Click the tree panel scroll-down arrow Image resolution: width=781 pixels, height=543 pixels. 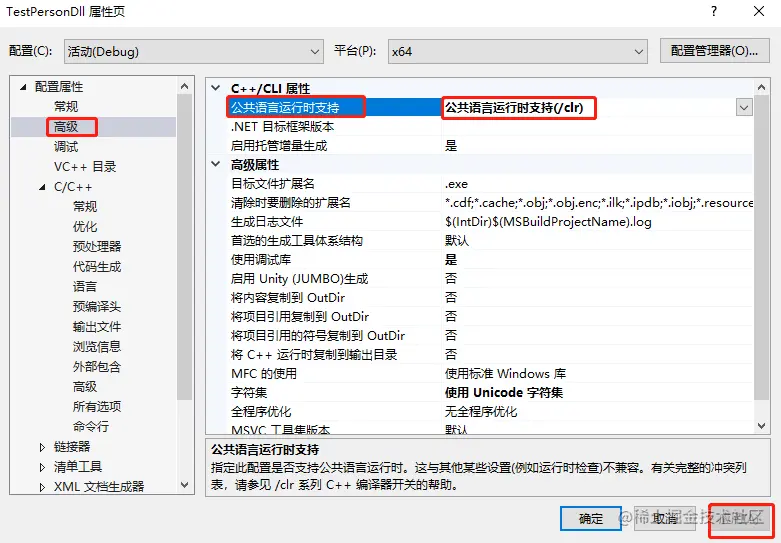click(x=184, y=485)
